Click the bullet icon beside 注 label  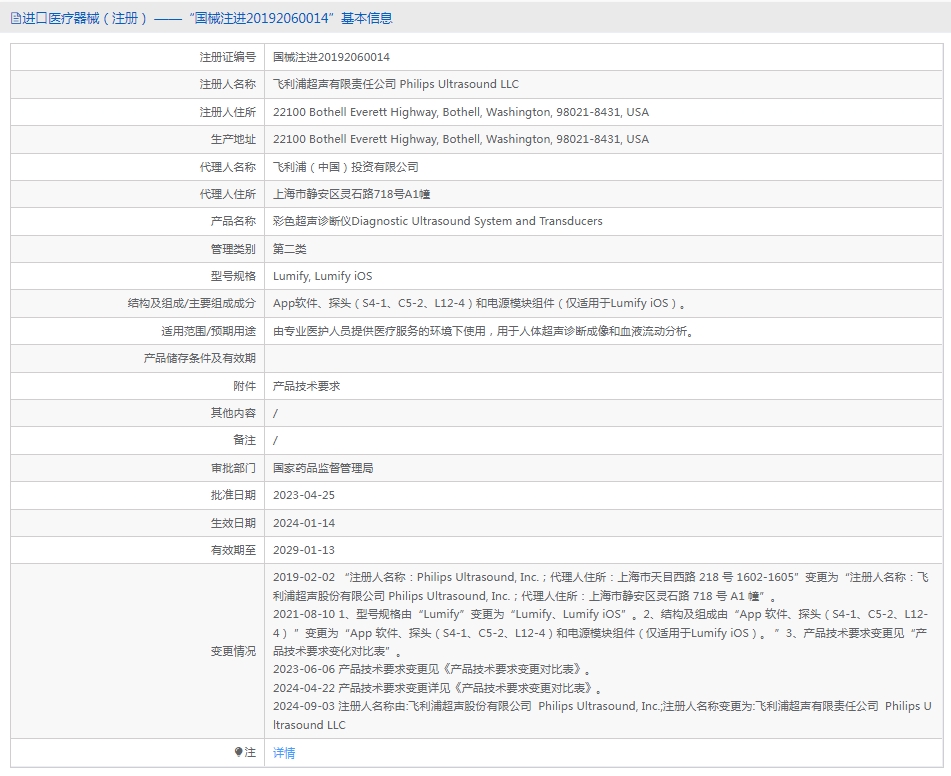(238, 752)
